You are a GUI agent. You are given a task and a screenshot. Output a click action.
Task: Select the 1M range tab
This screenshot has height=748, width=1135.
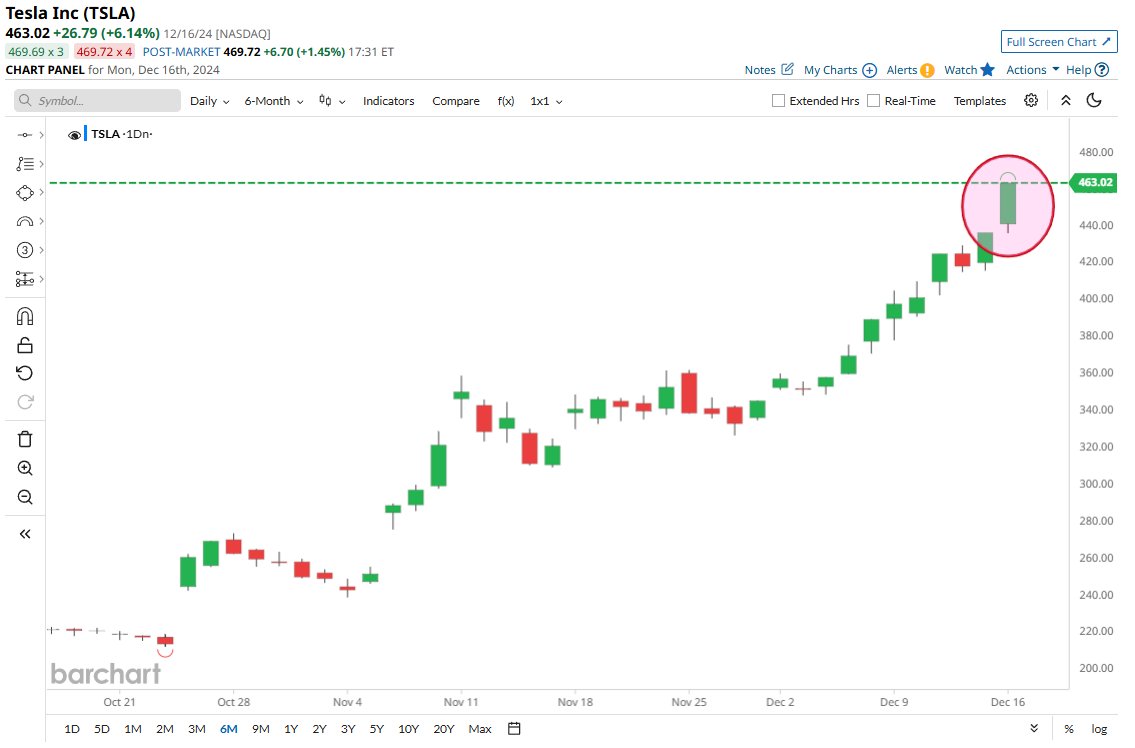click(132, 729)
